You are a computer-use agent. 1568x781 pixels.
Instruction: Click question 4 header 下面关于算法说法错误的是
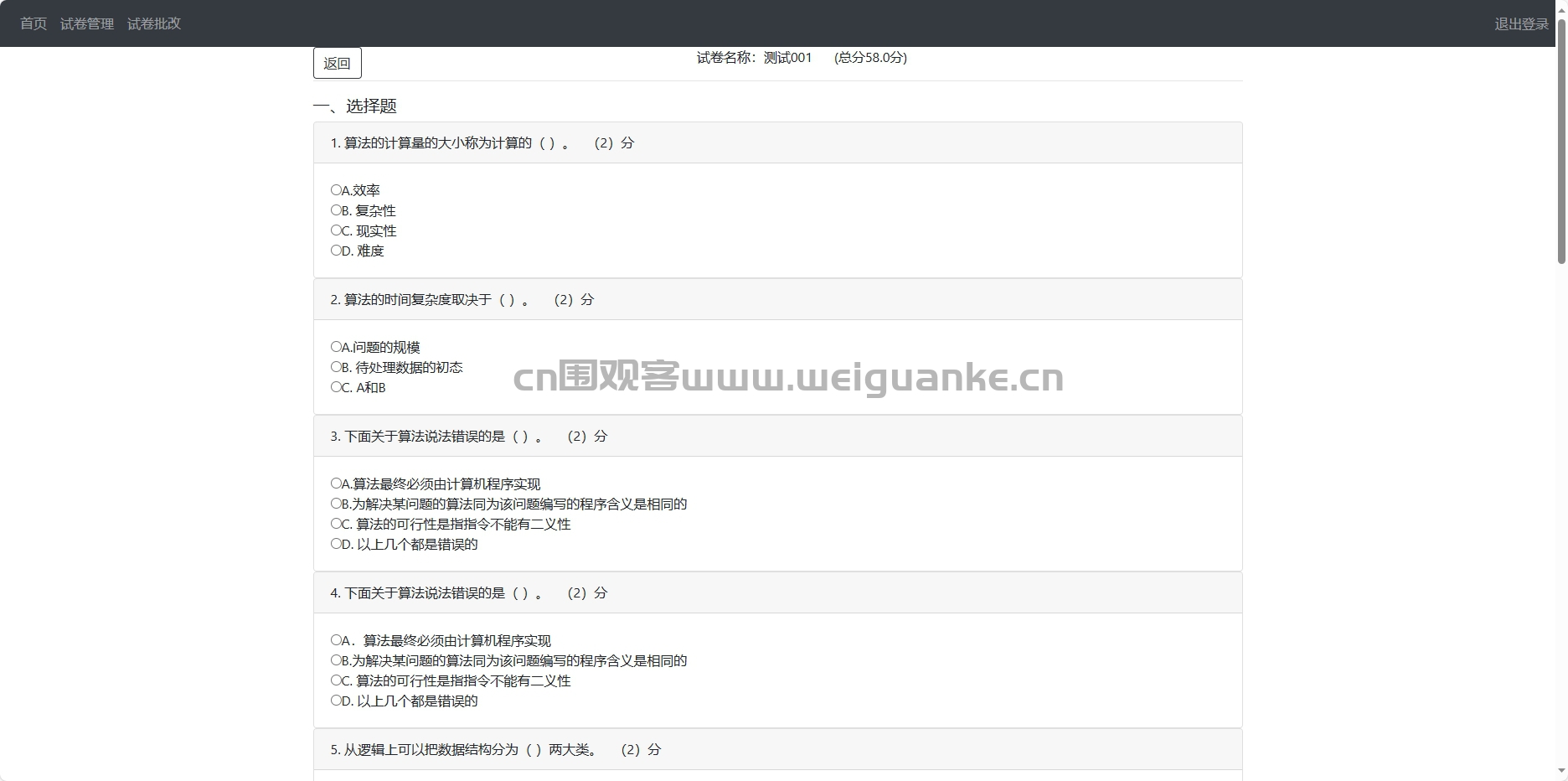pyautogui.click(x=777, y=593)
